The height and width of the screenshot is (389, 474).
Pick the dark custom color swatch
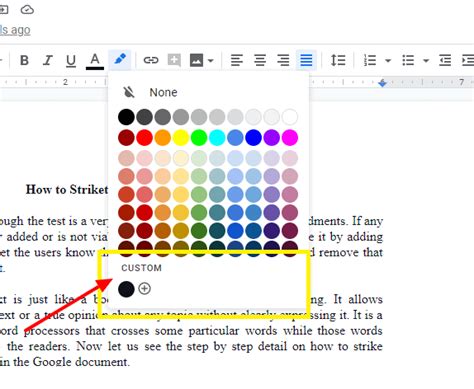126,289
